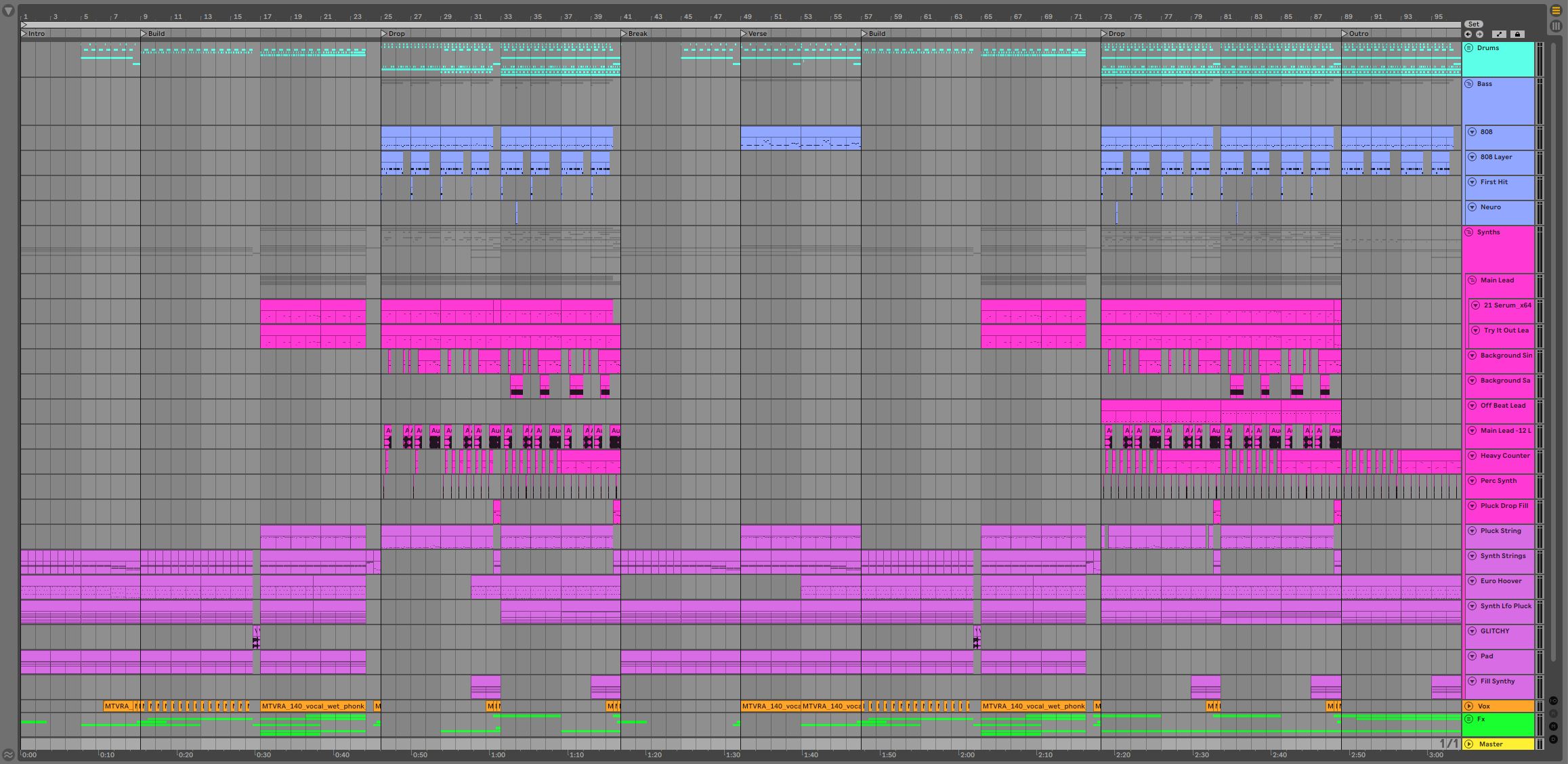Screen dimensions: 1568x764
Task: Jump to the next locator with the right arrow
Action: [x=1479, y=34]
